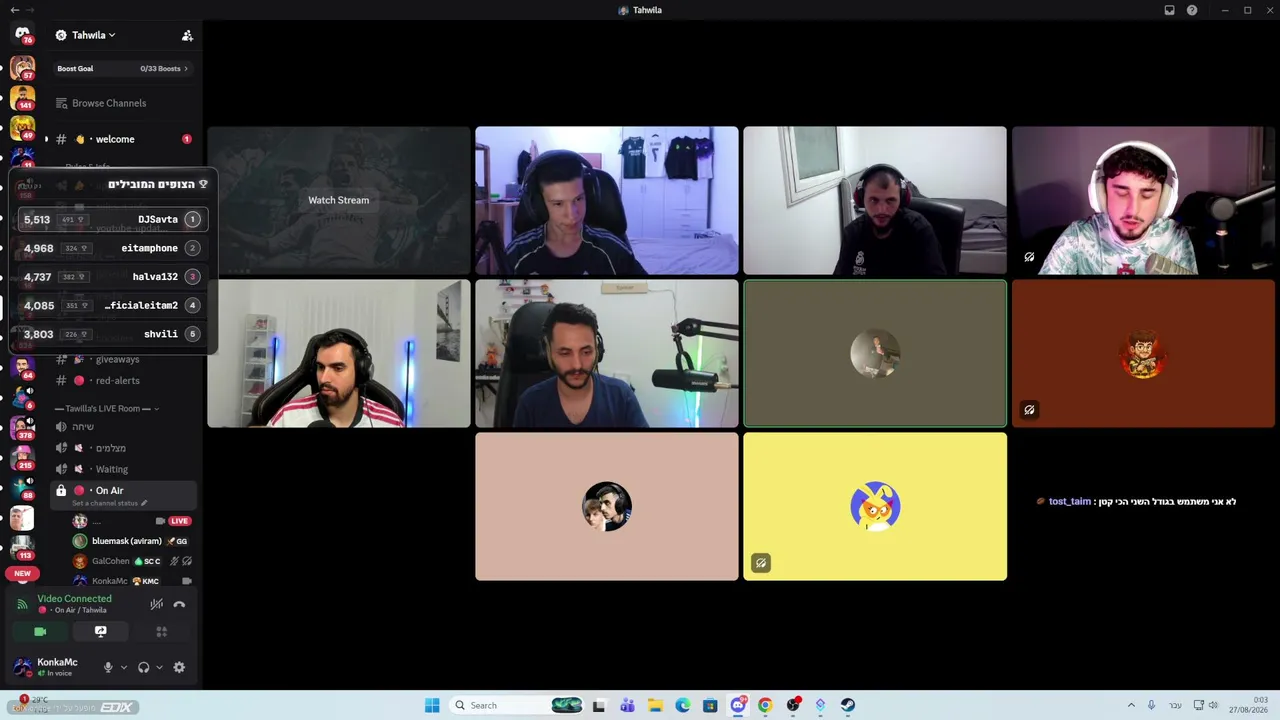This screenshot has width=1280, height=720.
Task: Click the taskbar Search box
Action: [515, 705]
